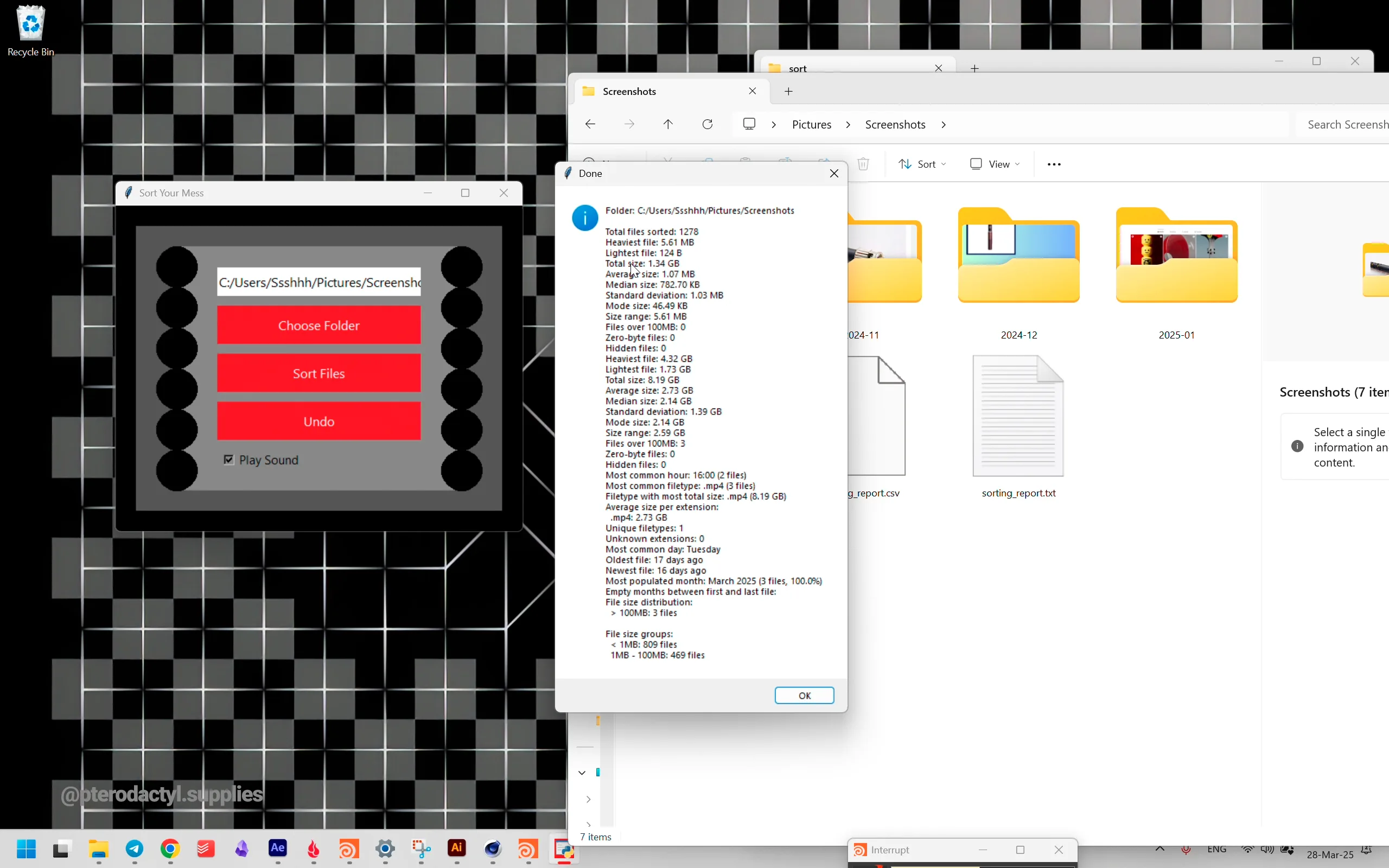
Task: Close the Done dialog with X
Action: [834, 174]
